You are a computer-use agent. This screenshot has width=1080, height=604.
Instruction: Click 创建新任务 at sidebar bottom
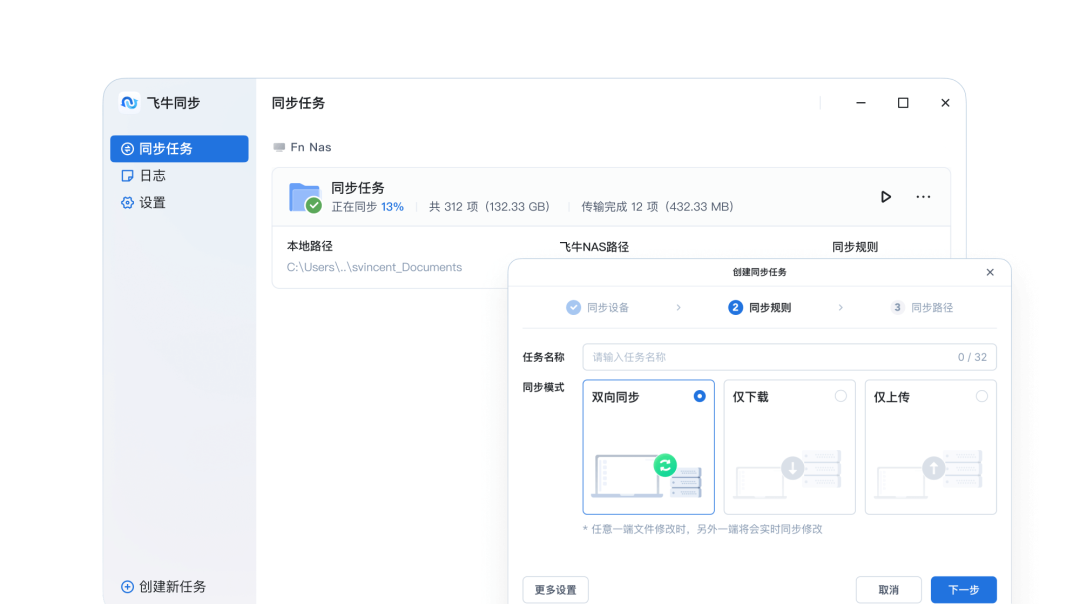coord(164,587)
